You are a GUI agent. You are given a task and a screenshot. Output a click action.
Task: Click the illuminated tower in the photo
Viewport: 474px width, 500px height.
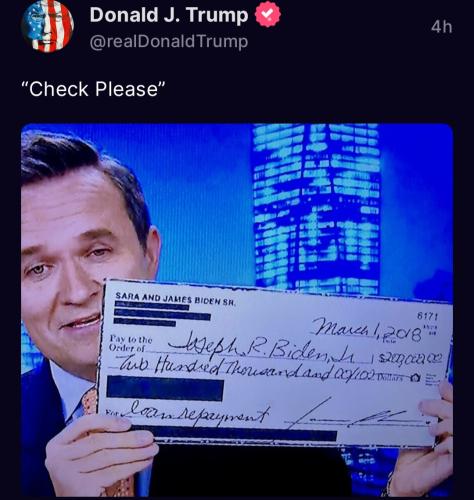click(316, 207)
